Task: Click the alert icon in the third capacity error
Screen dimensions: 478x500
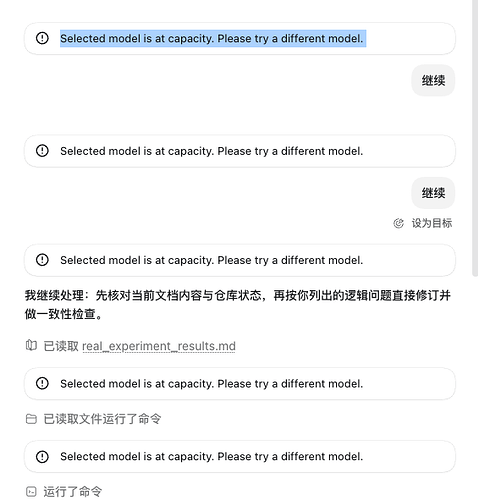Action: 42,260
